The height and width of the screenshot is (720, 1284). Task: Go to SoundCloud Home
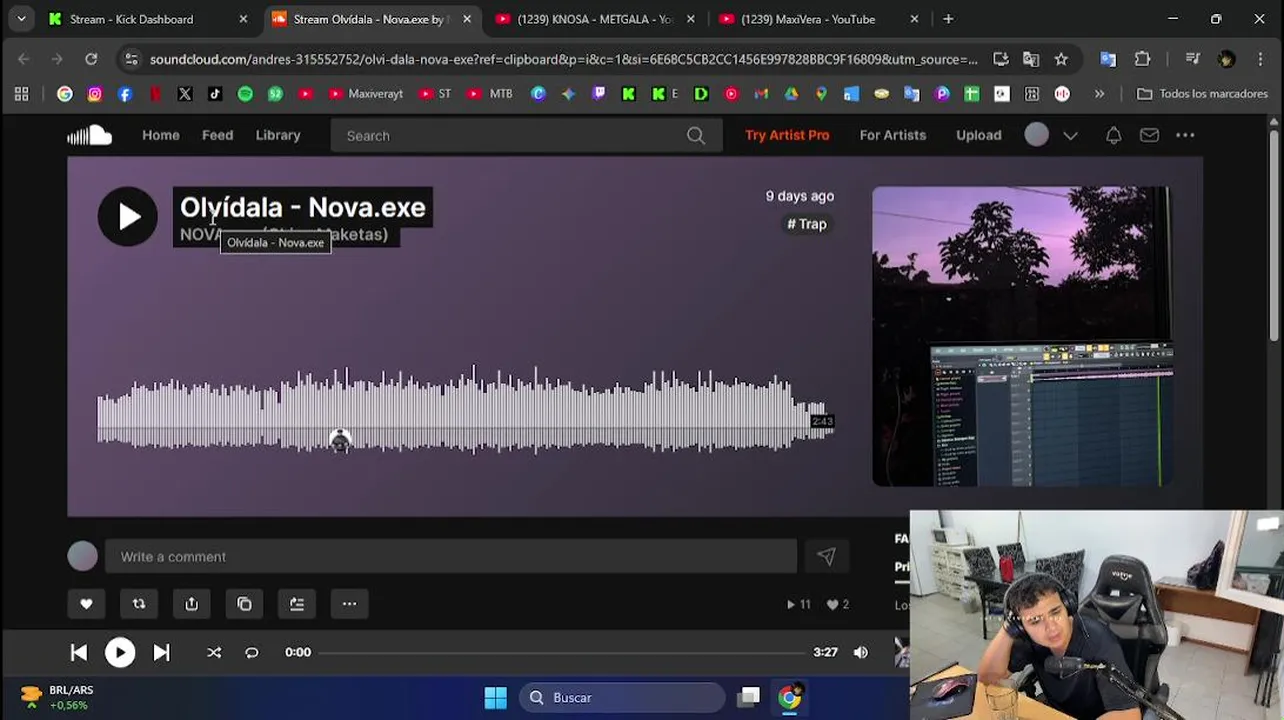(x=161, y=135)
